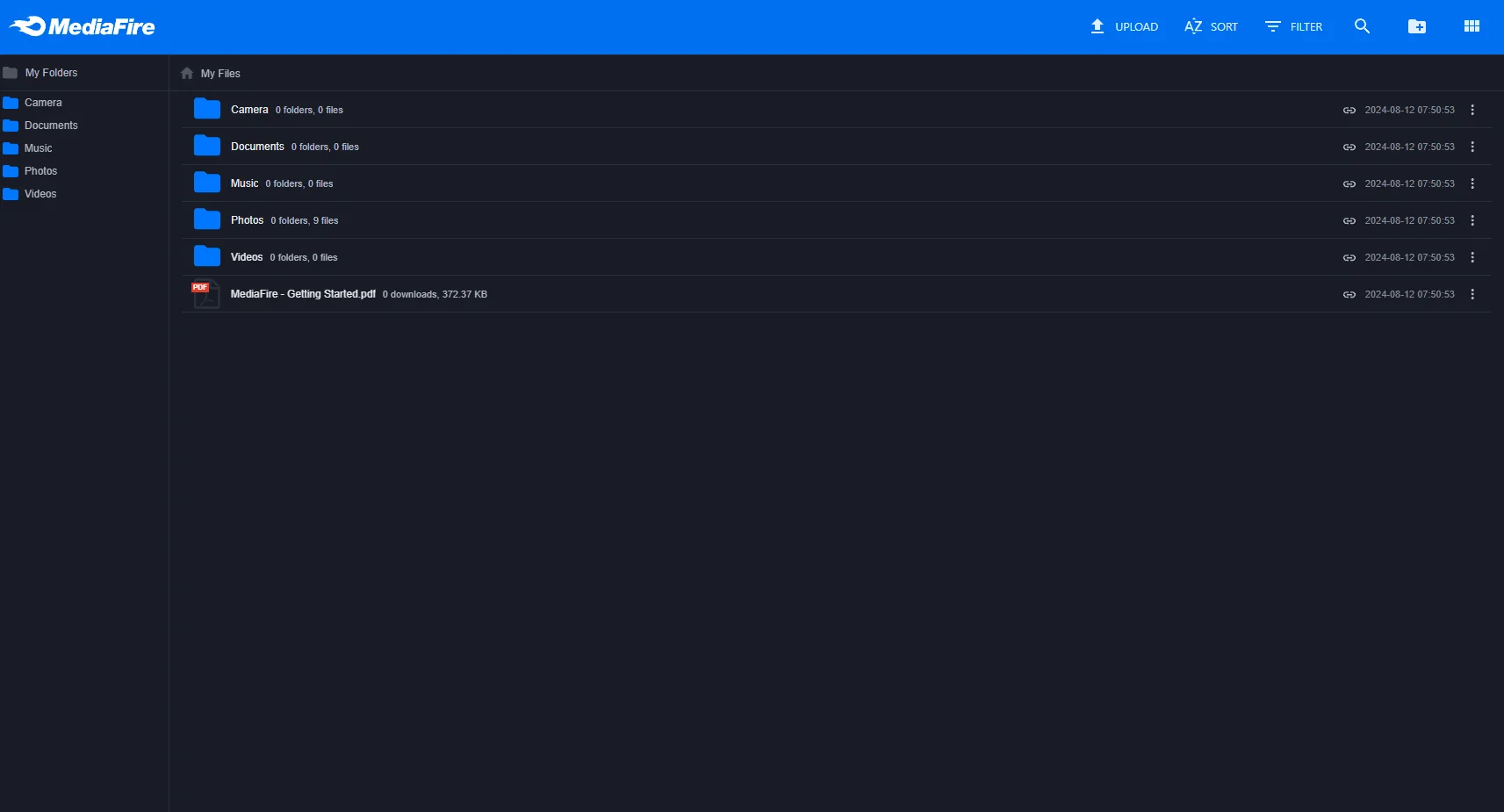The image size is (1504, 812).
Task: Open more options for Music row
Action: [1472, 183]
